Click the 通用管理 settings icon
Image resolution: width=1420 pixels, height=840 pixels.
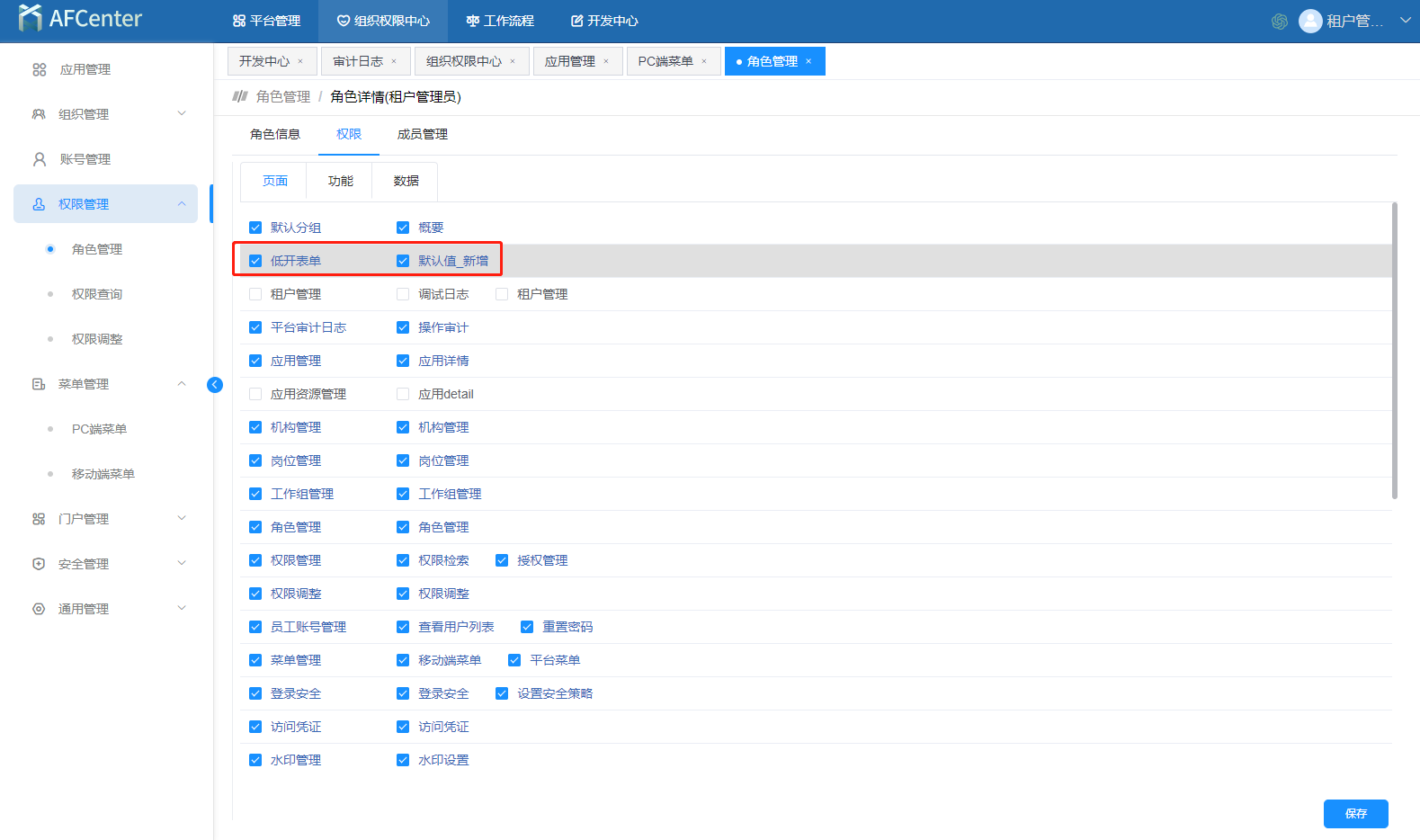39,609
